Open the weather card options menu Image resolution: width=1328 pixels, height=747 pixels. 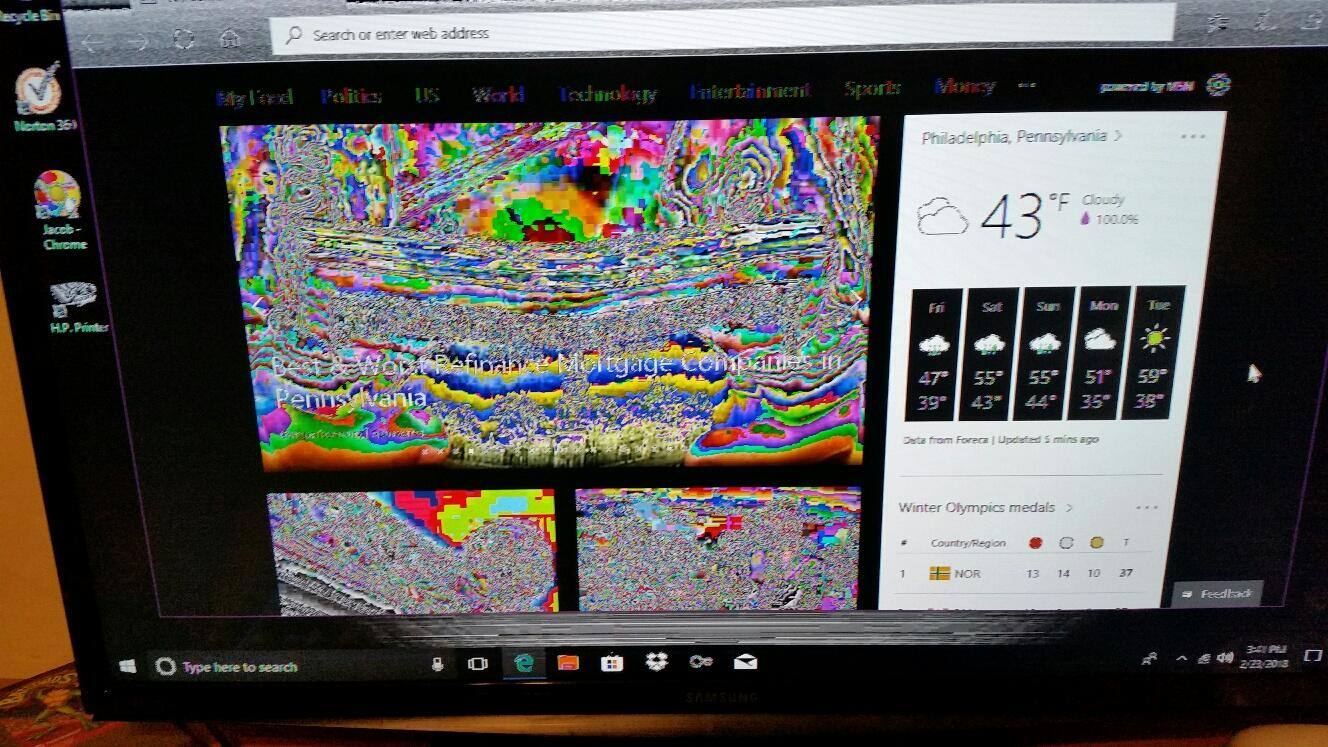[x=1192, y=137]
